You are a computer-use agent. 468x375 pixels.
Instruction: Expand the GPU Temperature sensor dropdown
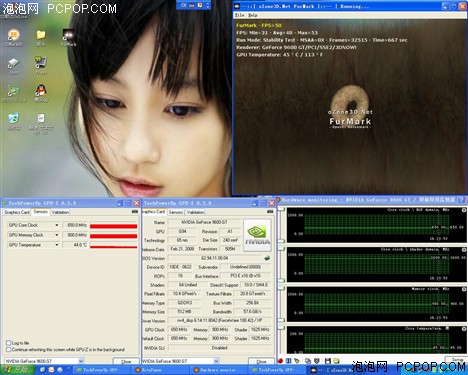point(57,245)
